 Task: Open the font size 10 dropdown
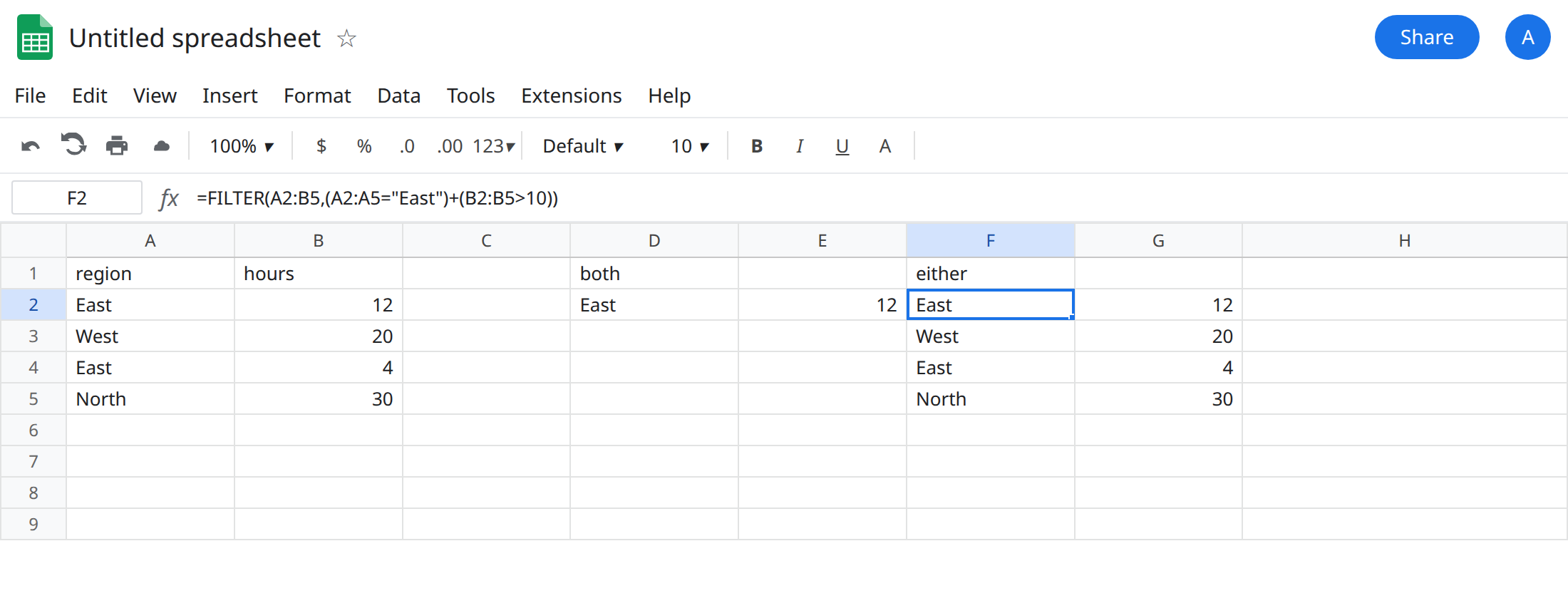[x=690, y=146]
